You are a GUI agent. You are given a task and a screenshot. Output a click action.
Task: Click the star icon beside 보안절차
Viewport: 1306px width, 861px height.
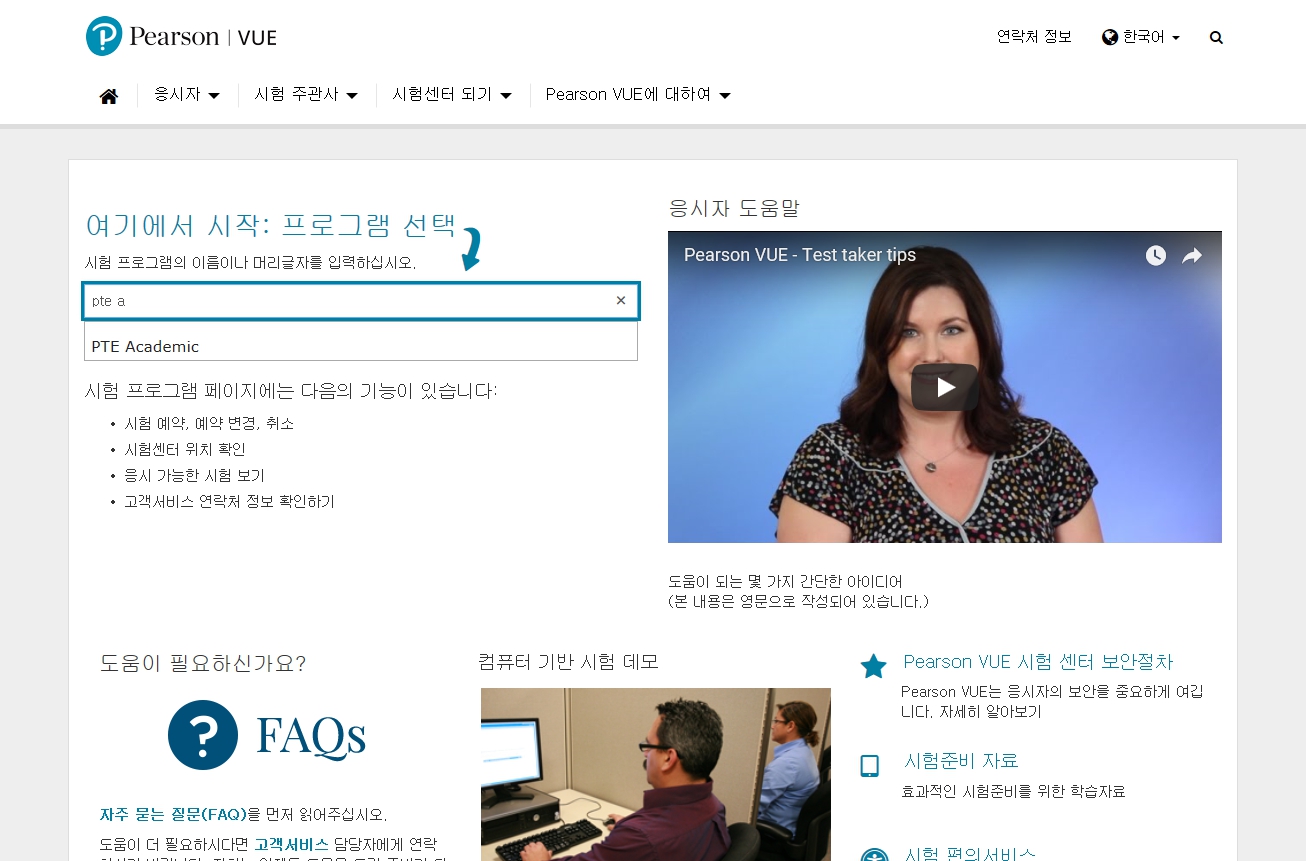pyautogui.click(x=873, y=667)
